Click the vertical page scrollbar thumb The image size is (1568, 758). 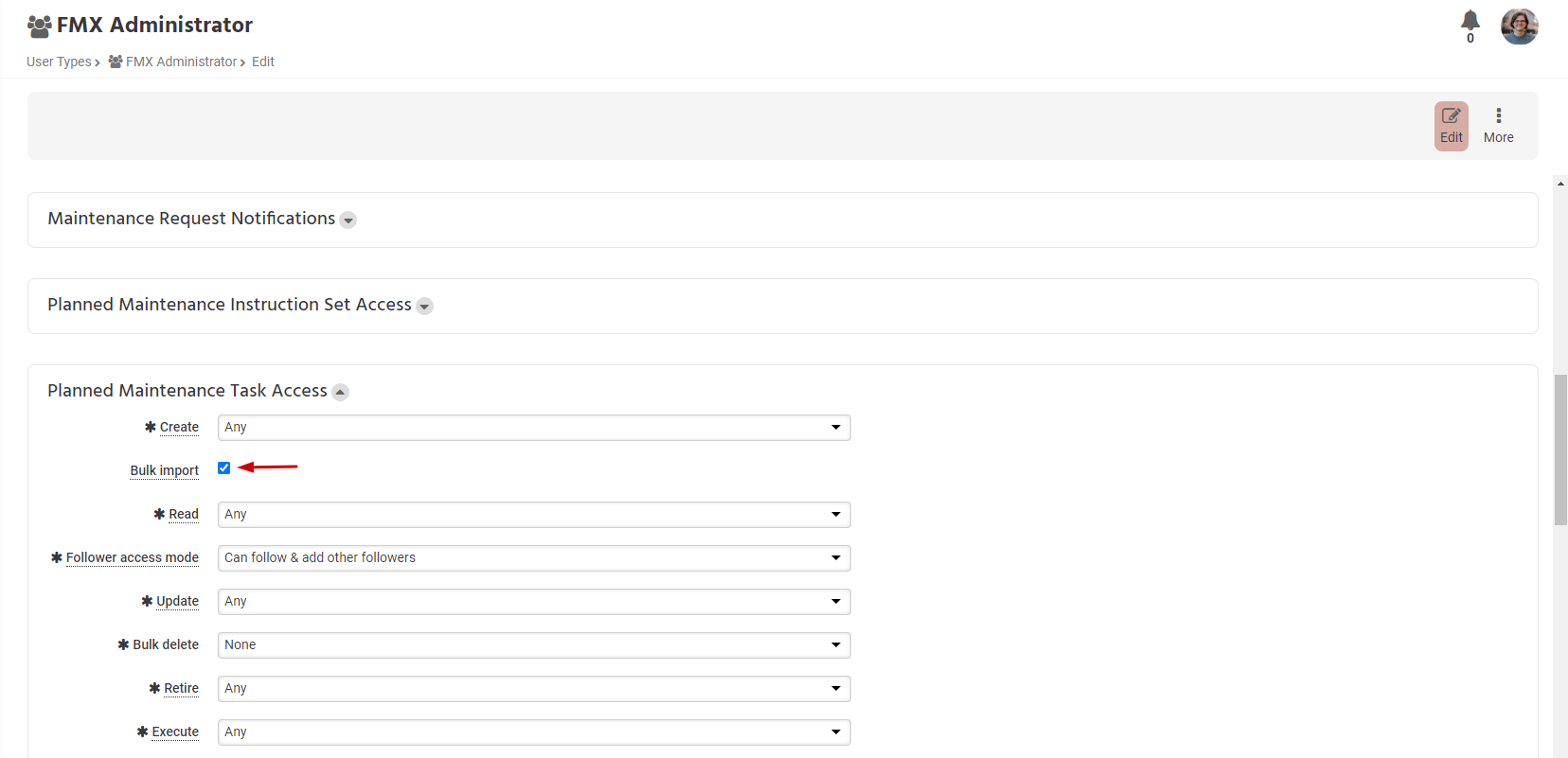(x=1560, y=450)
